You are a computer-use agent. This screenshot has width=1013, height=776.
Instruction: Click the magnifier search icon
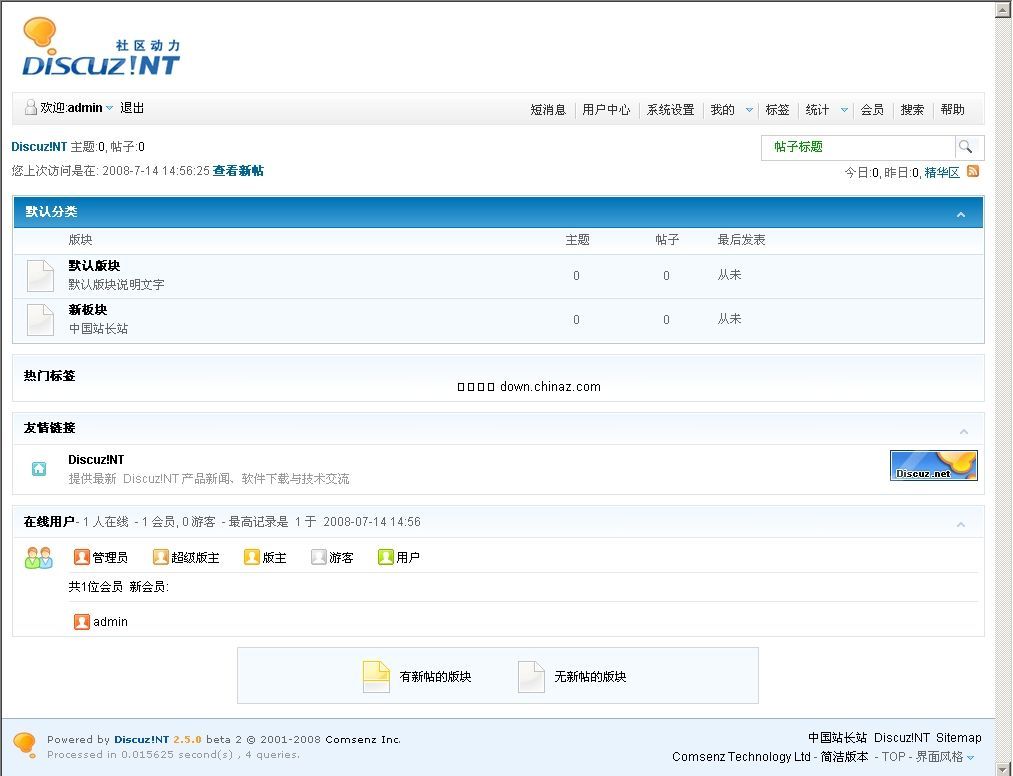(967, 147)
